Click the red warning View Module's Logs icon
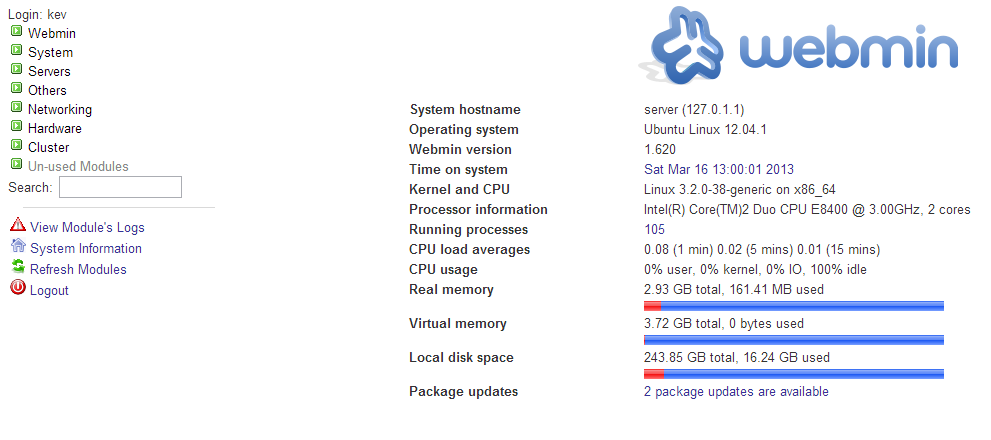991x440 pixels. pos(17,226)
